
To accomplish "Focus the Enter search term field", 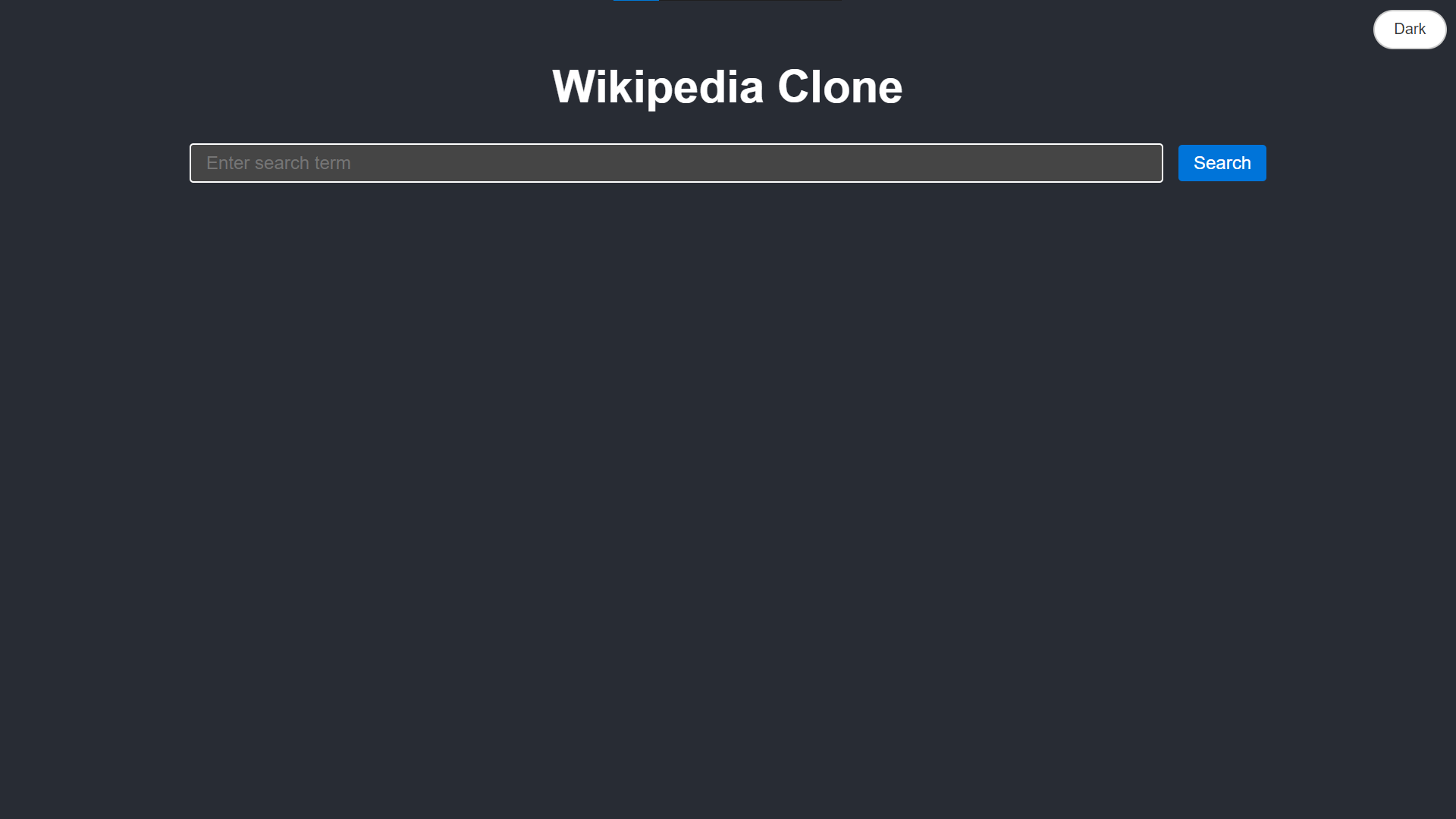I will click(x=676, y=163).
